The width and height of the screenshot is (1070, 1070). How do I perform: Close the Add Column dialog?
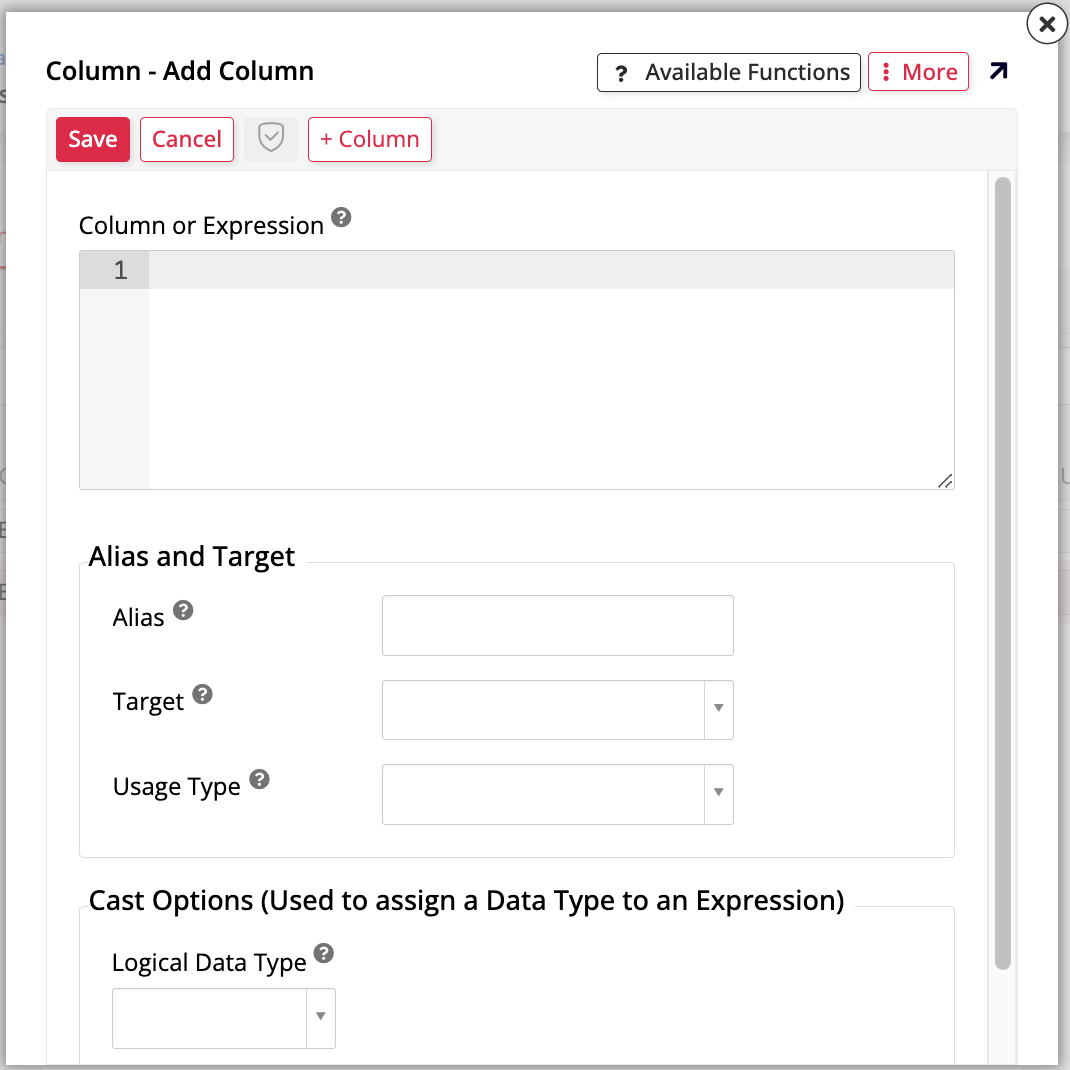tap(1046, 24)
